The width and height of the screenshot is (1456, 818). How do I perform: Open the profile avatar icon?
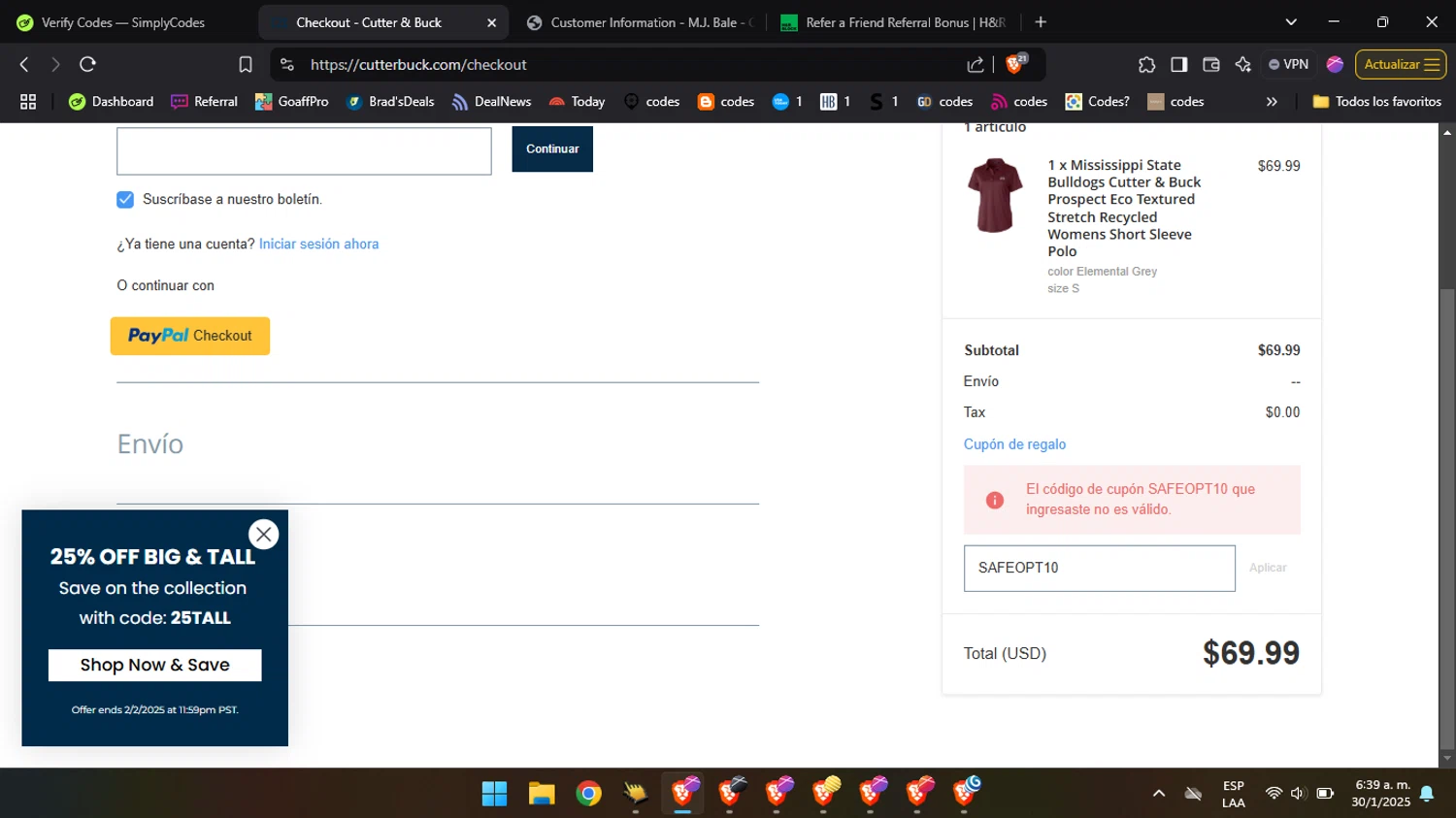pos(1335,64)
